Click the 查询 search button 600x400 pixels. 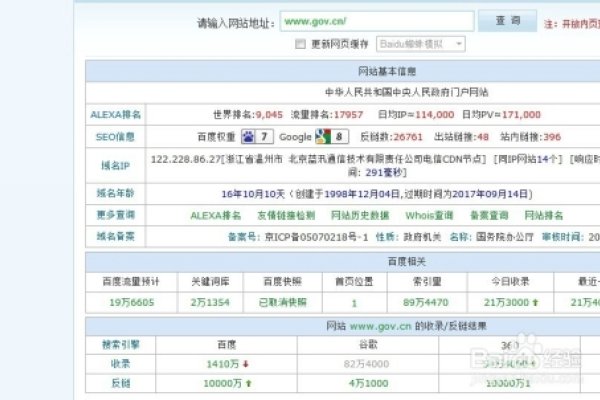point(507,21)
